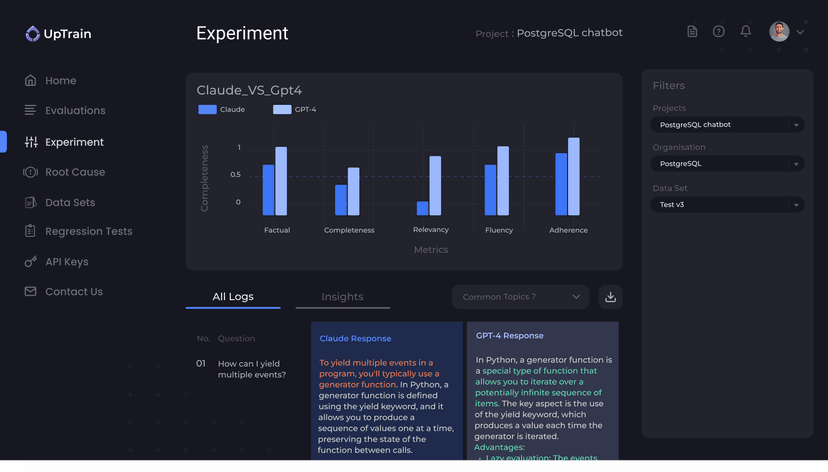
Task: Open the Common Topics dropdown
Action: pos(520,297)
